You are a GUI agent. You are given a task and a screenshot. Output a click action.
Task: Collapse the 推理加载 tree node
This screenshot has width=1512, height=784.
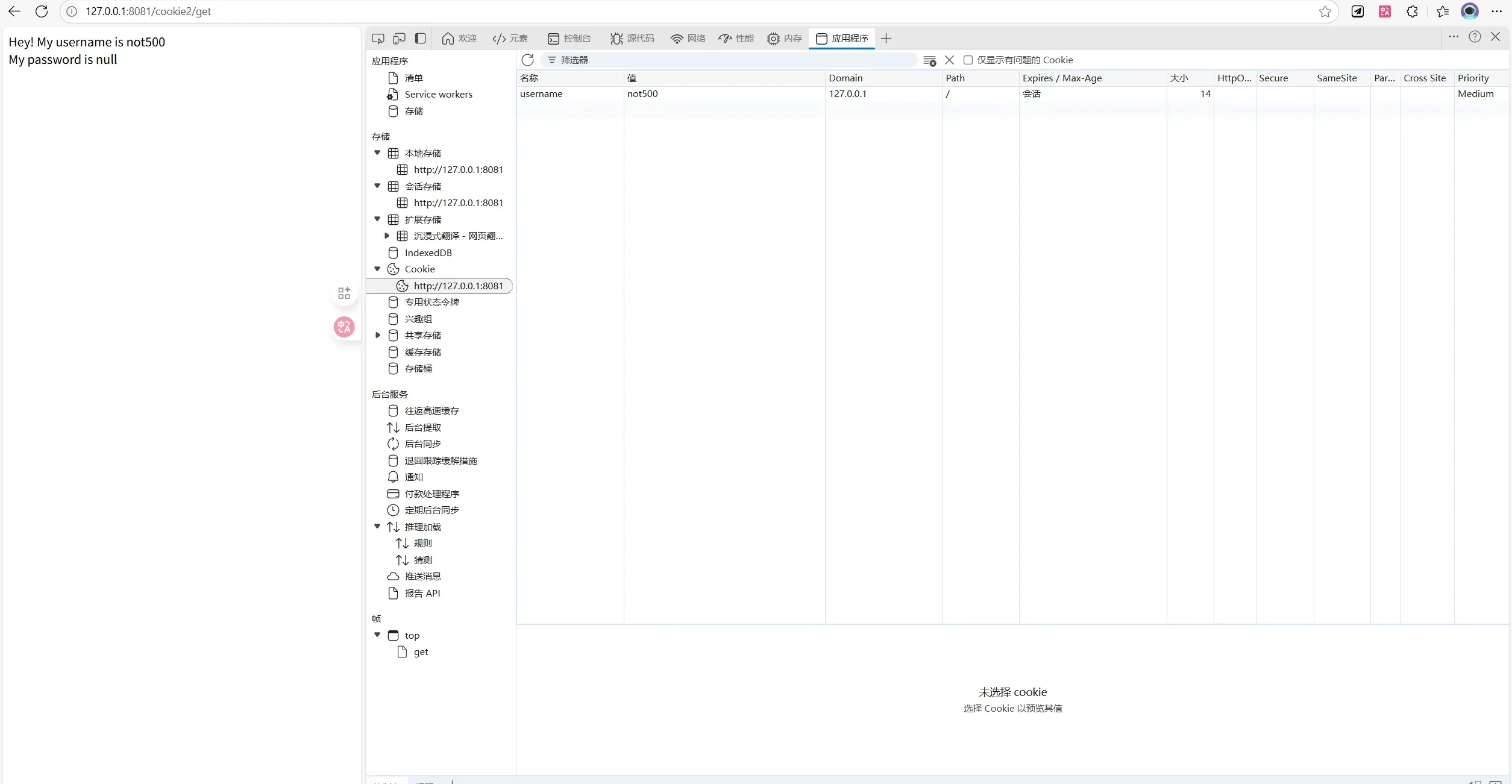377,527
